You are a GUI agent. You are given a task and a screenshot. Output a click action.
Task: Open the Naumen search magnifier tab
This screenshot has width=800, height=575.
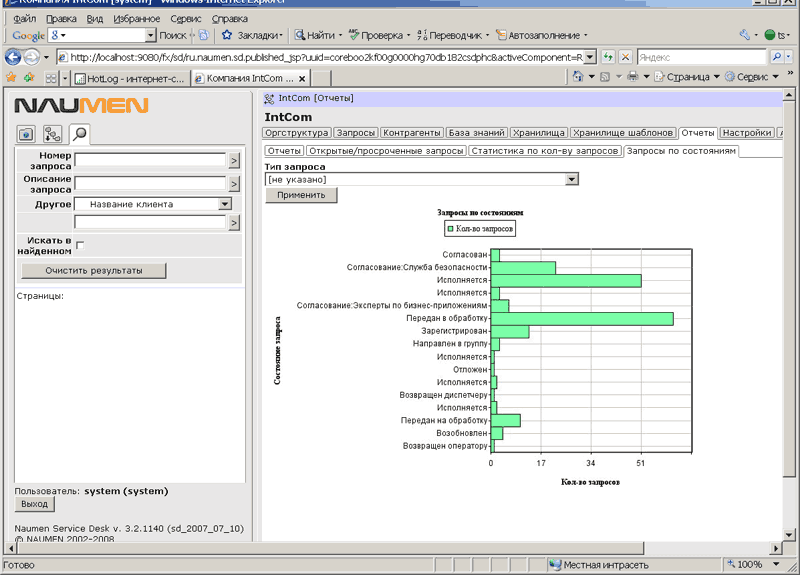click(80, 134)
